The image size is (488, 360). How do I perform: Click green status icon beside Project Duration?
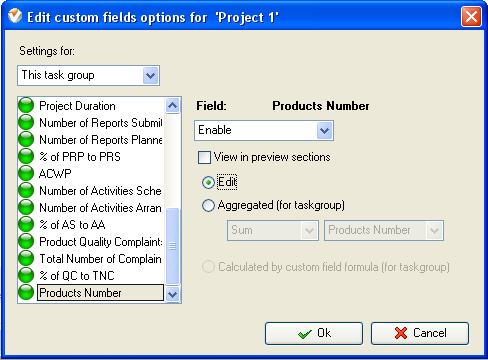point(26,105)
